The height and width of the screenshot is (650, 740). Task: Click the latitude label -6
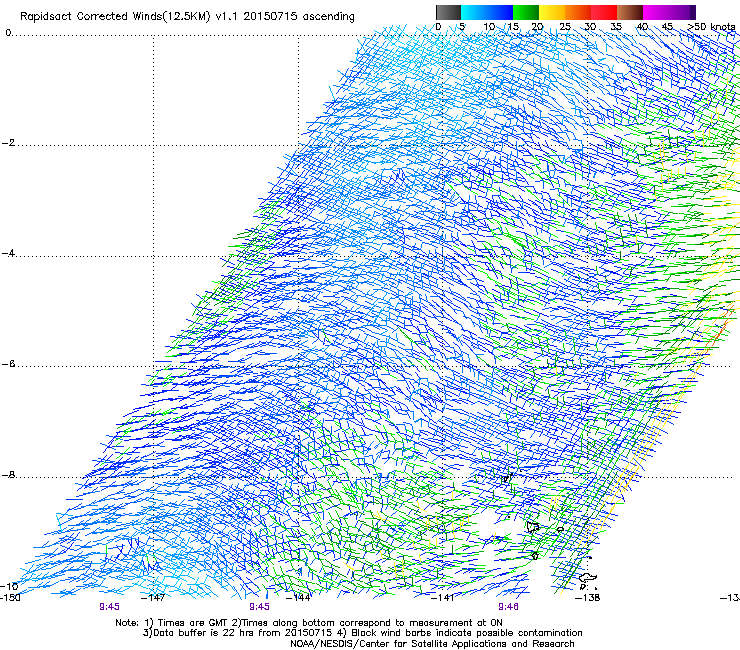8,364
